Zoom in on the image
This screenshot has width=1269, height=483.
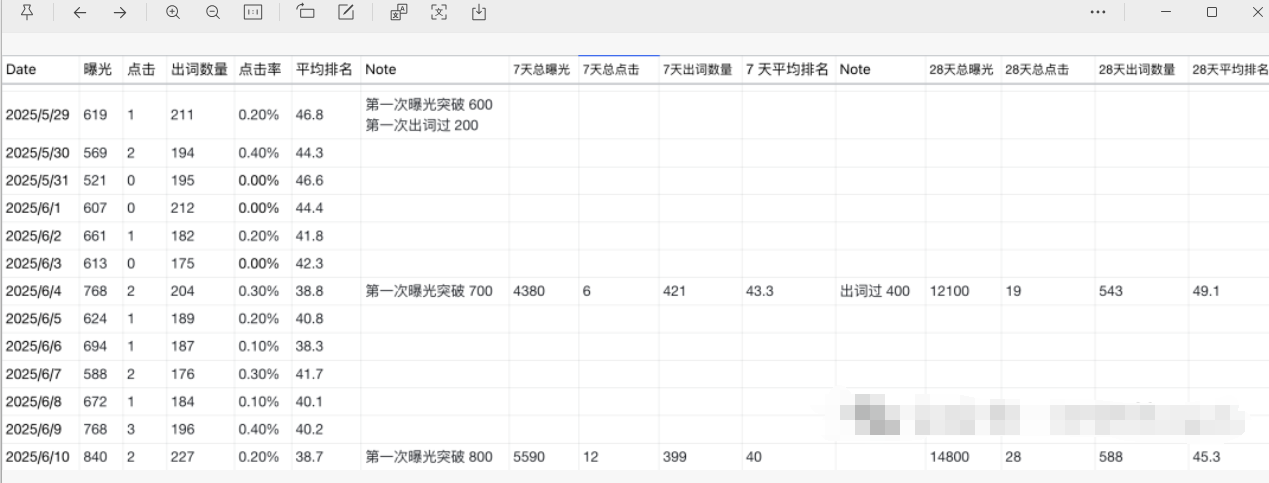point(173,12)
